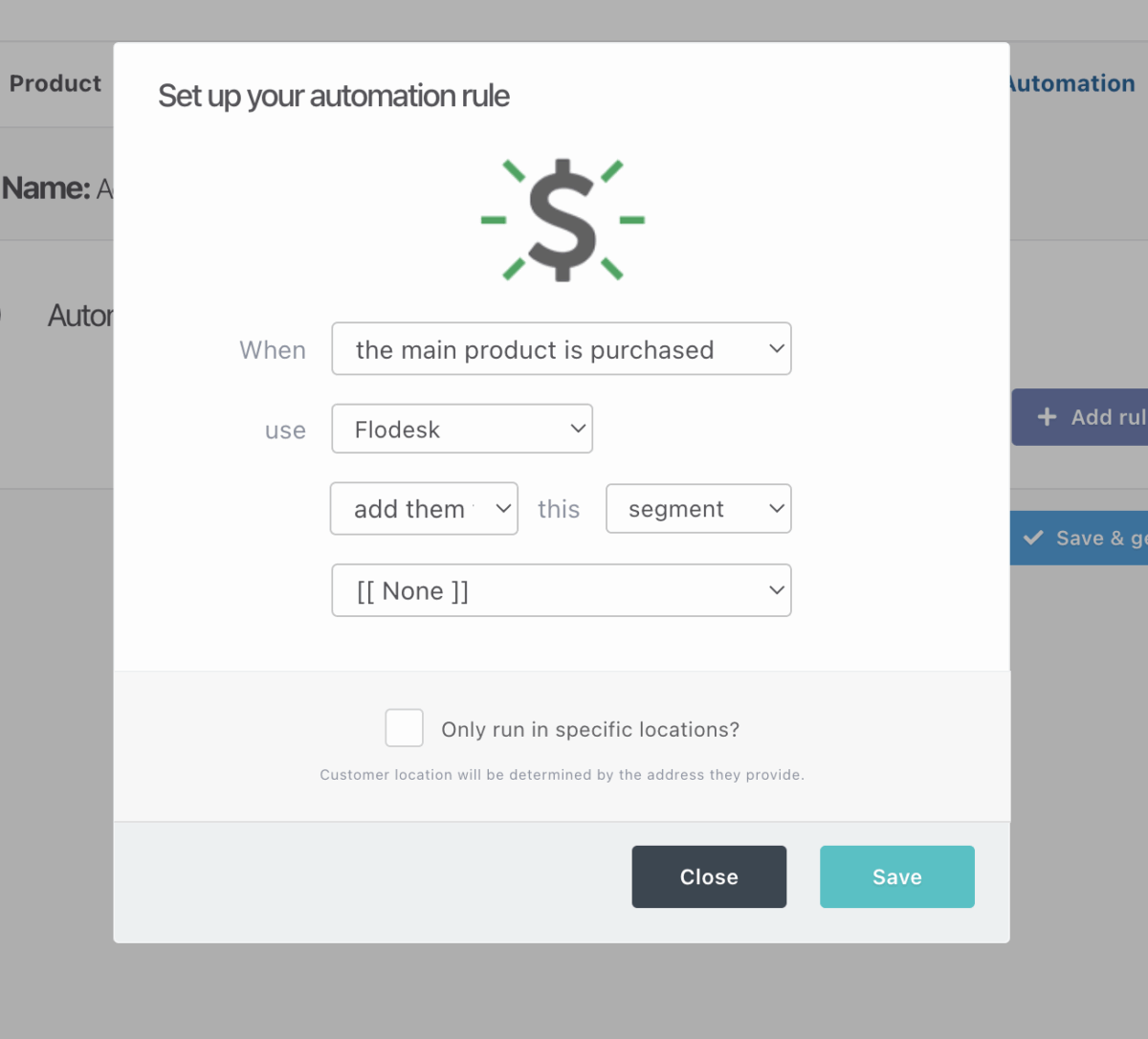Open the 'add them' action dropdown

(424, 509)
